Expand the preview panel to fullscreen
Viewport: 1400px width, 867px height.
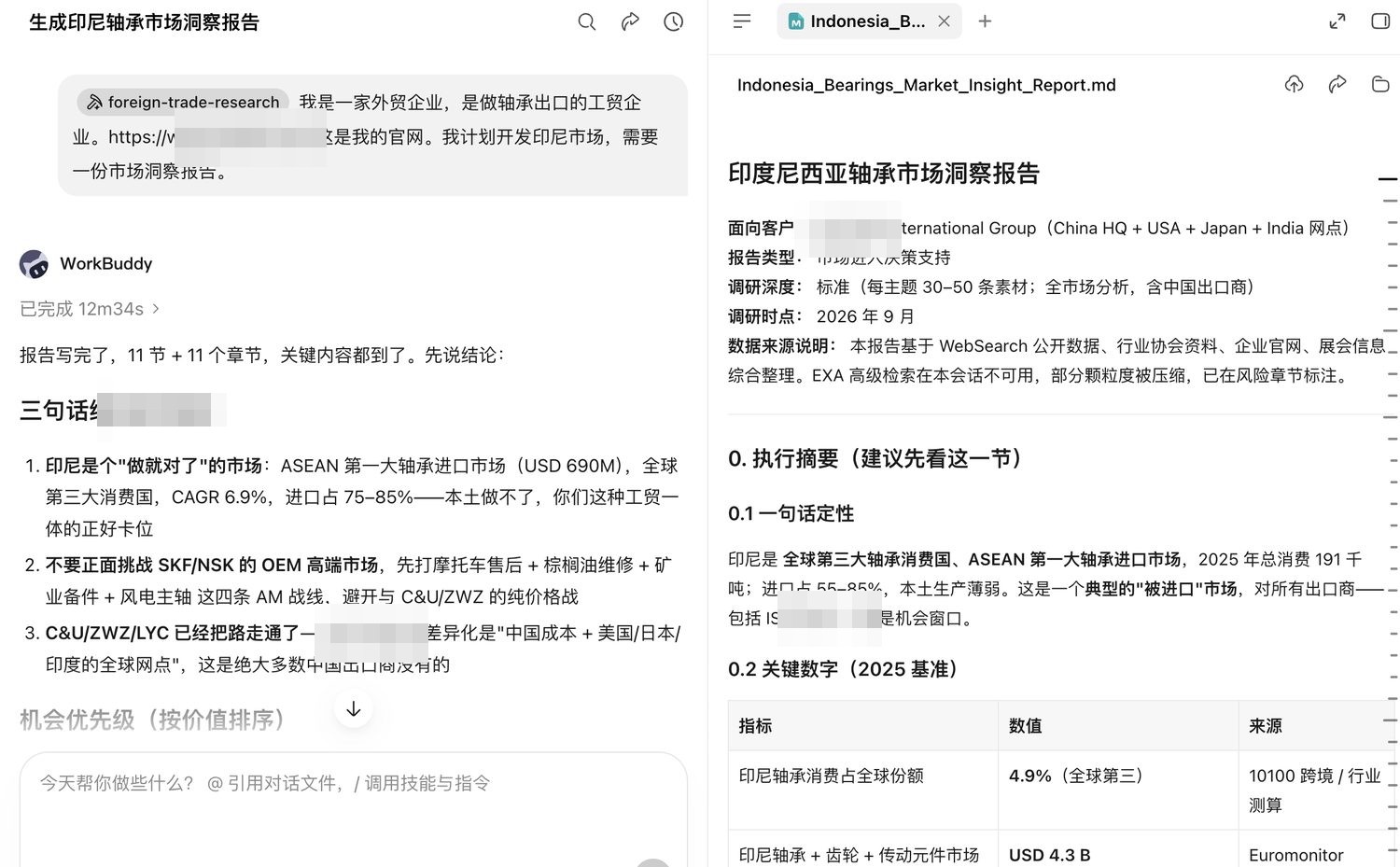click(x=1337, y=21)
